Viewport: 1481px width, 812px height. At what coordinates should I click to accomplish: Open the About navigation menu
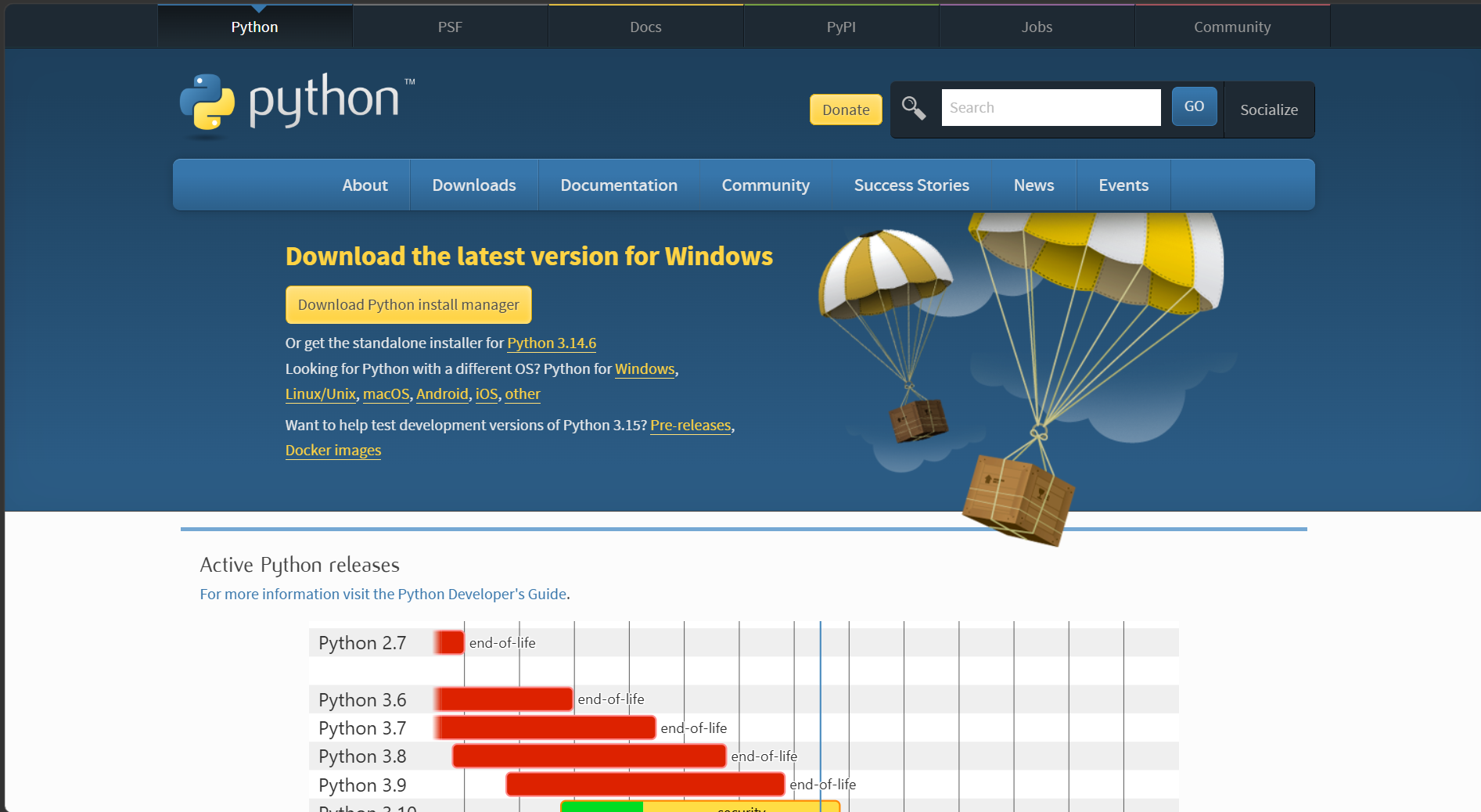(x=365, y=185)
